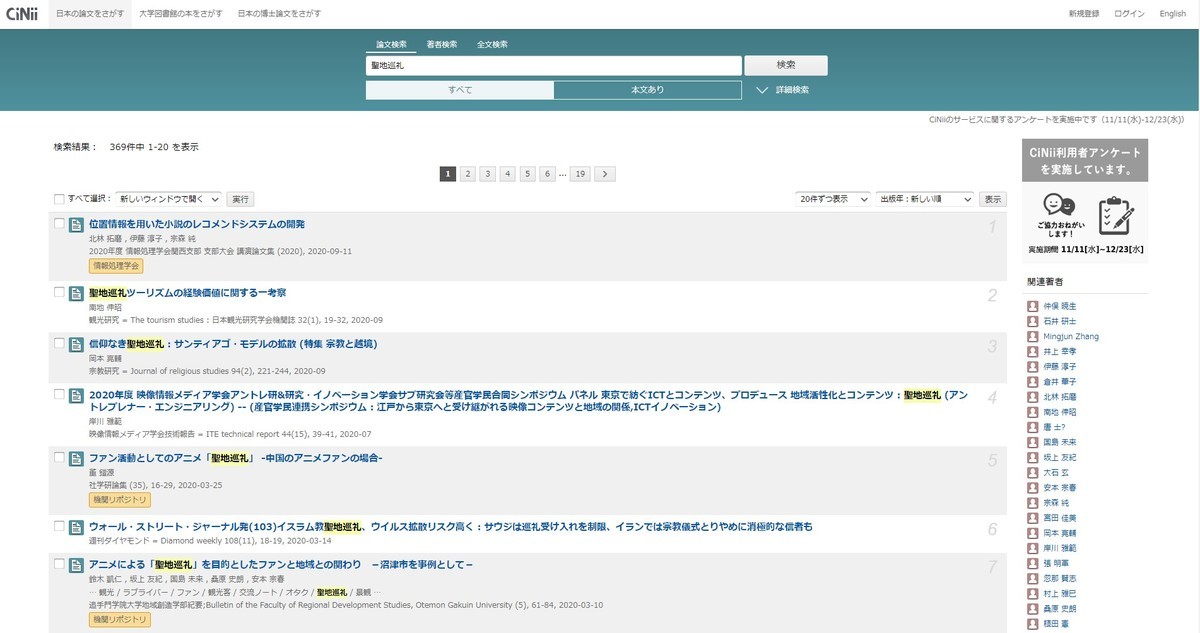Check the box for 信仰なき聖地巡礼 result
Viewport: 1200px width, 633px height.
[59, 344]
